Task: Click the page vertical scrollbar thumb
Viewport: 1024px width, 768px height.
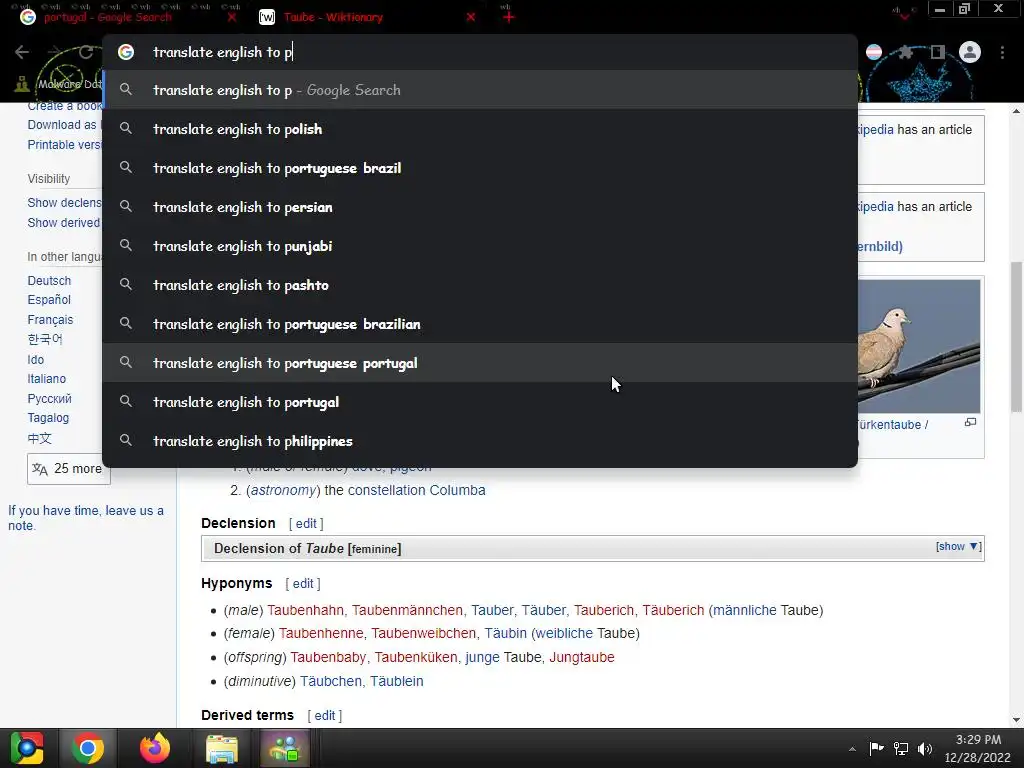Action: click(x=1016, y=336)
